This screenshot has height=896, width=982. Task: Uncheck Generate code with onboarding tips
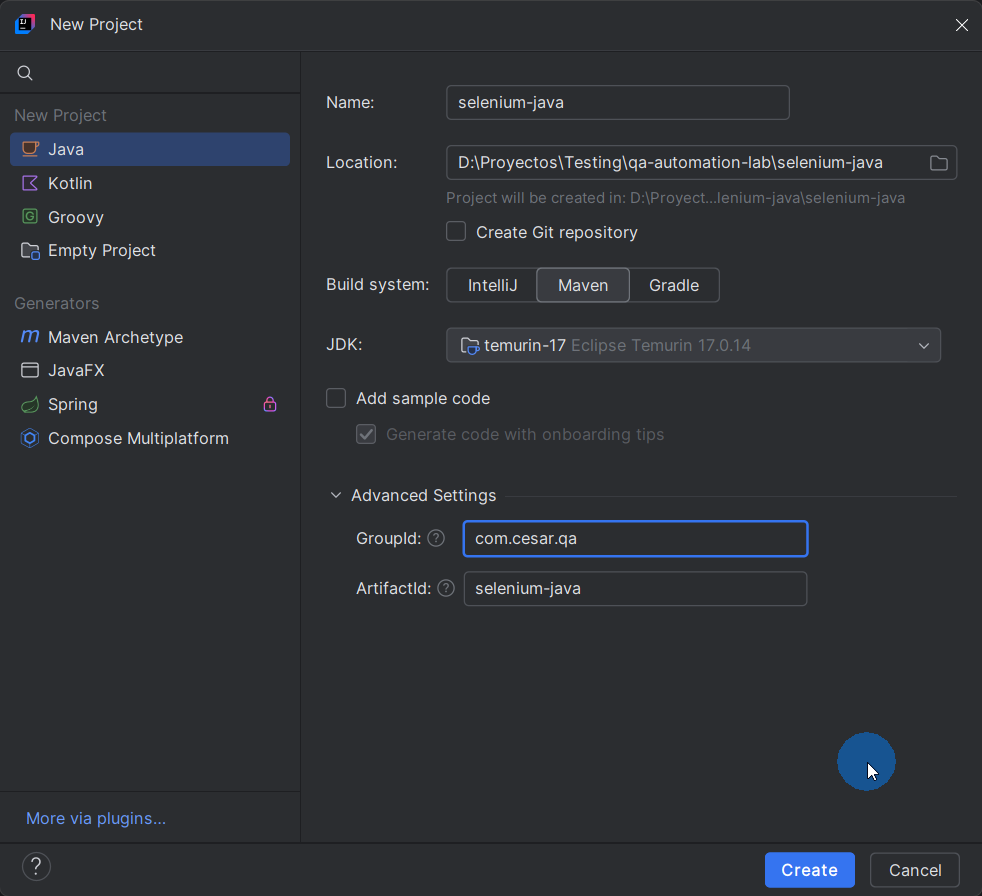[366, 433]
